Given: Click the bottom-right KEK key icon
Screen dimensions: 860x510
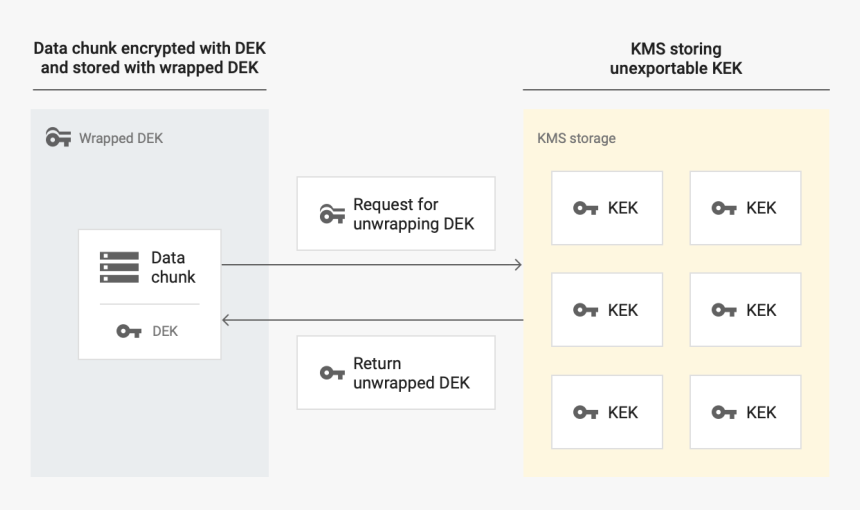Looking at the screenshot, I should 724,412.
